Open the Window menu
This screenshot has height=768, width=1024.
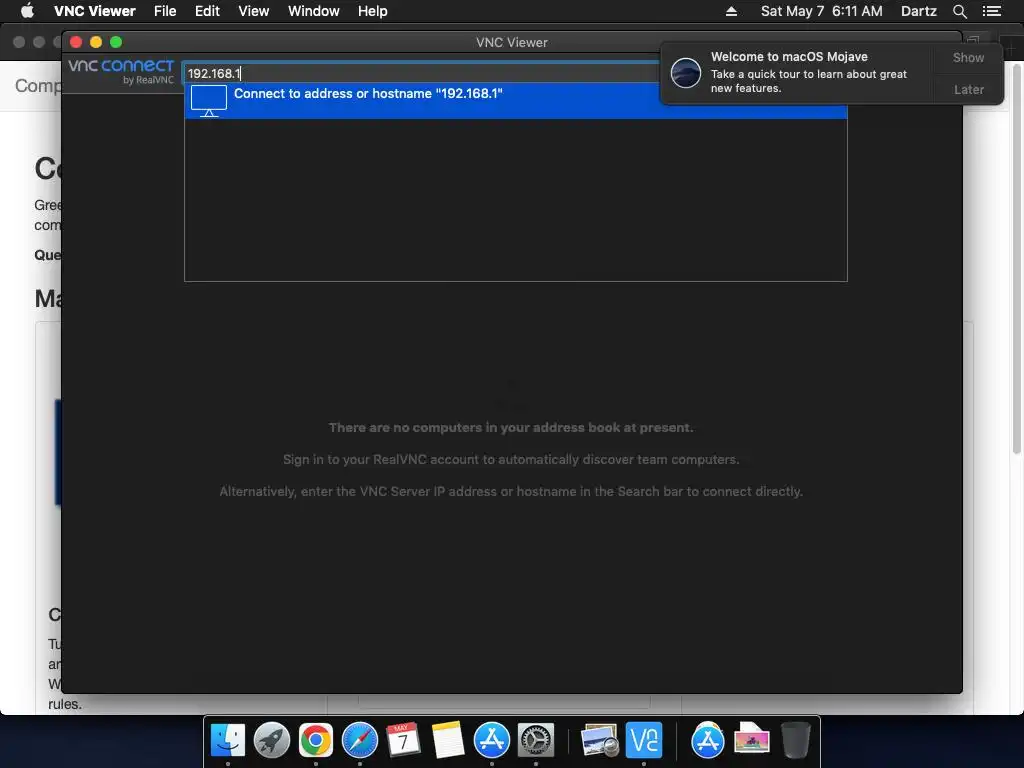tap(313, 11)
